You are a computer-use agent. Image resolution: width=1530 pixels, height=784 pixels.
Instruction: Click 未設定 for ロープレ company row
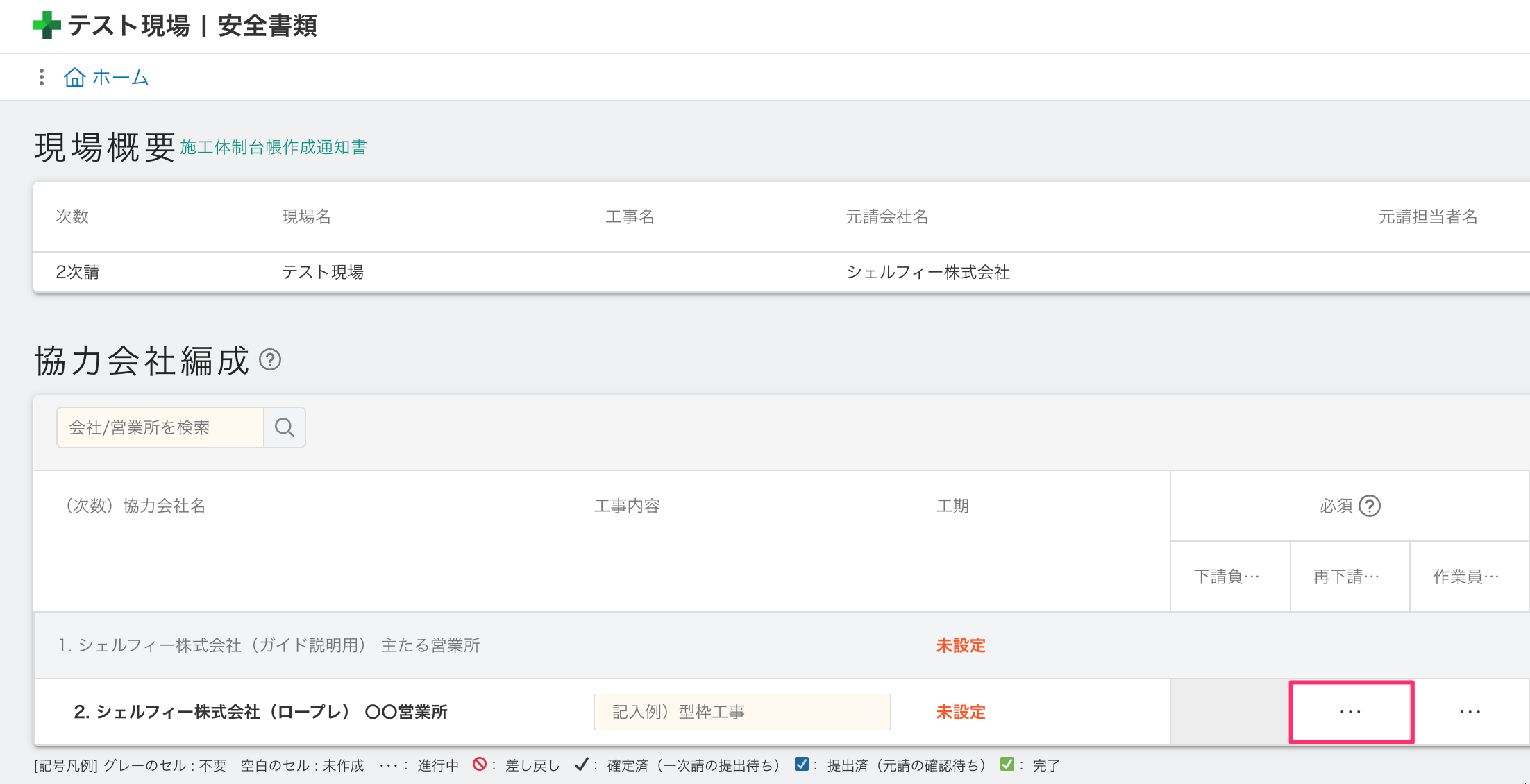point(960,712)
